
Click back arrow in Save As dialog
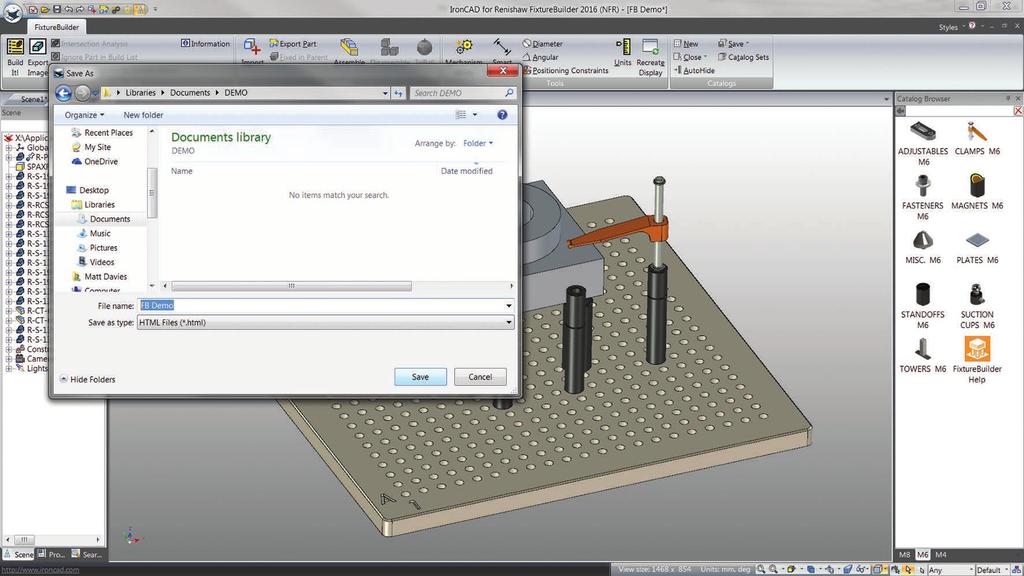pyautogui.click(x=63, y=93)
